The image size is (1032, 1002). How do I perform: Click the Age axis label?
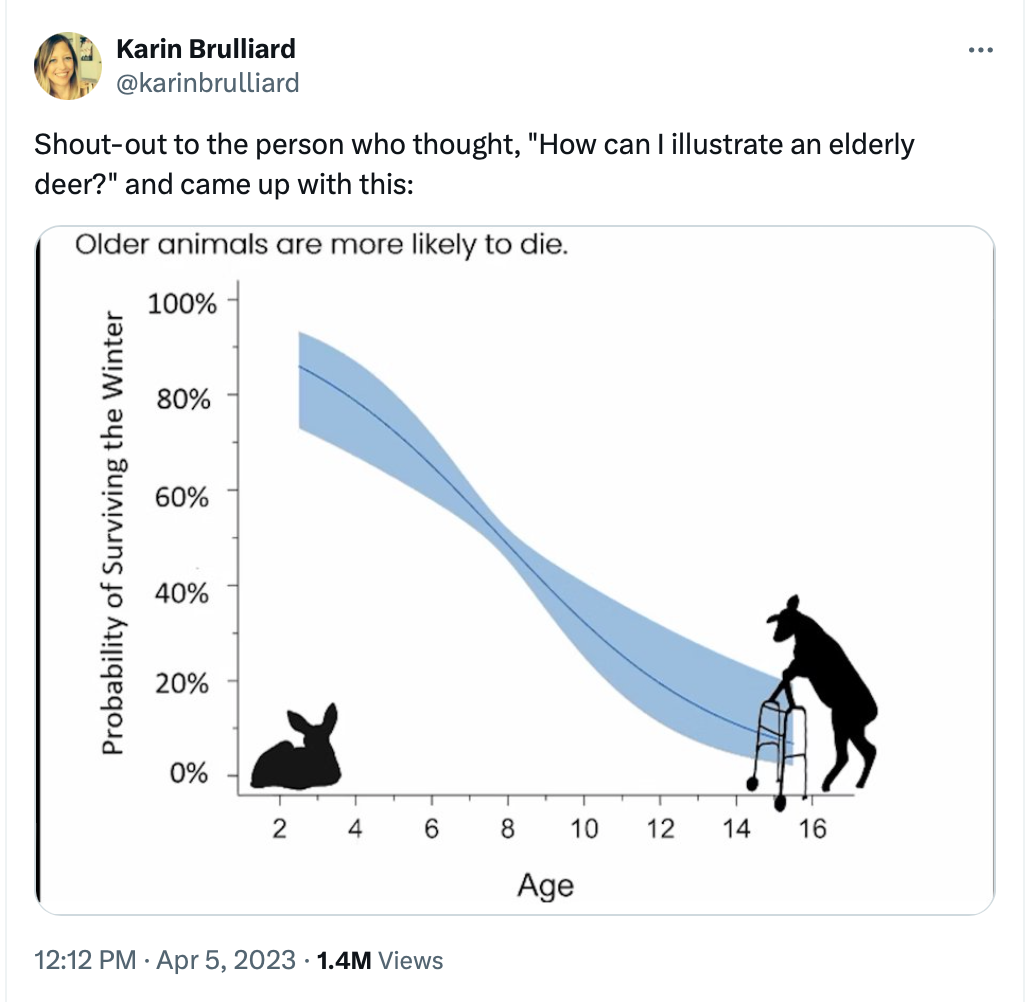click(x=545, y=884)
